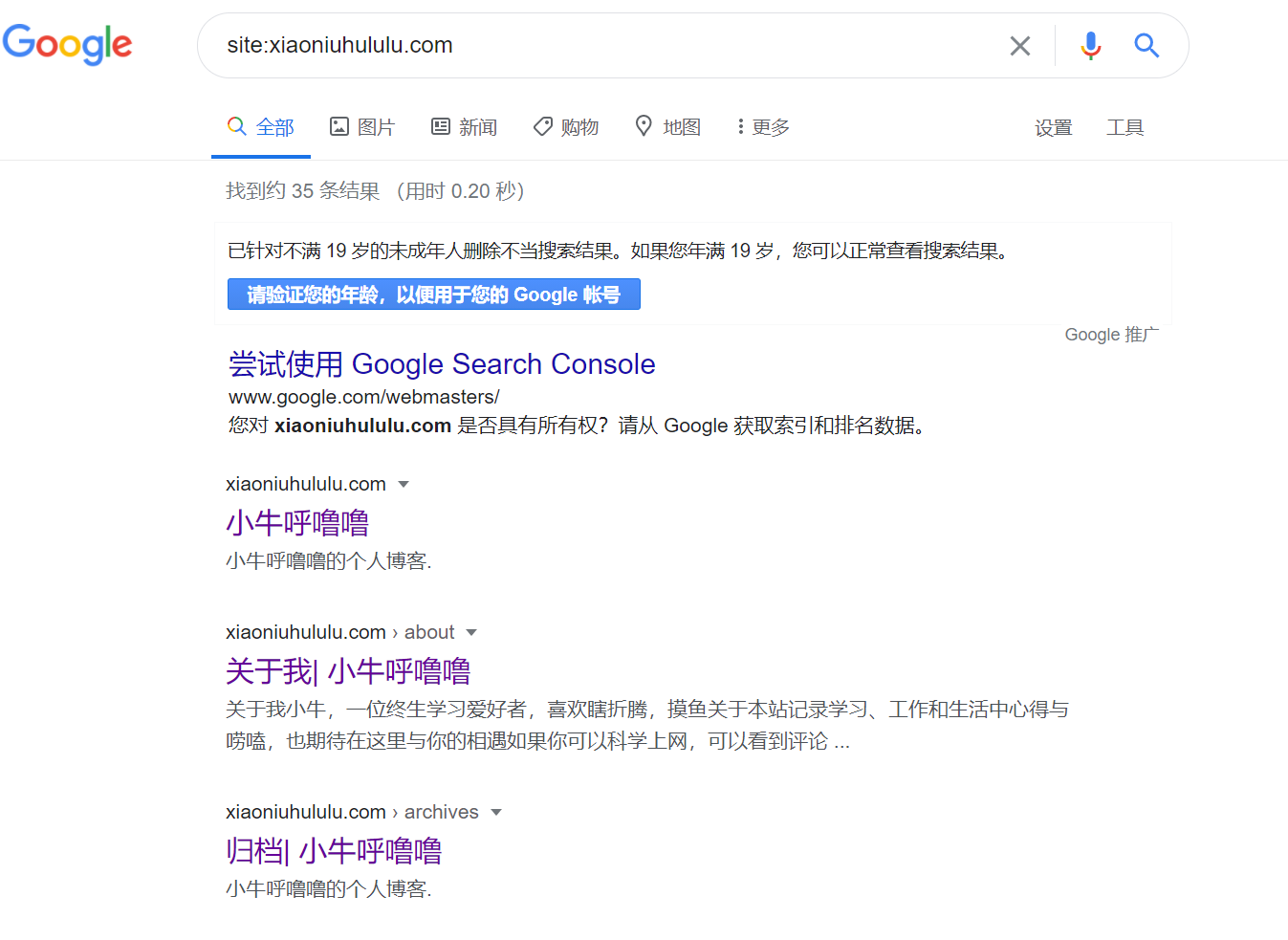Viewport: 1288px width, 940px height.
Task: Click the three-dot icon beside 更多
Action: 740,126
